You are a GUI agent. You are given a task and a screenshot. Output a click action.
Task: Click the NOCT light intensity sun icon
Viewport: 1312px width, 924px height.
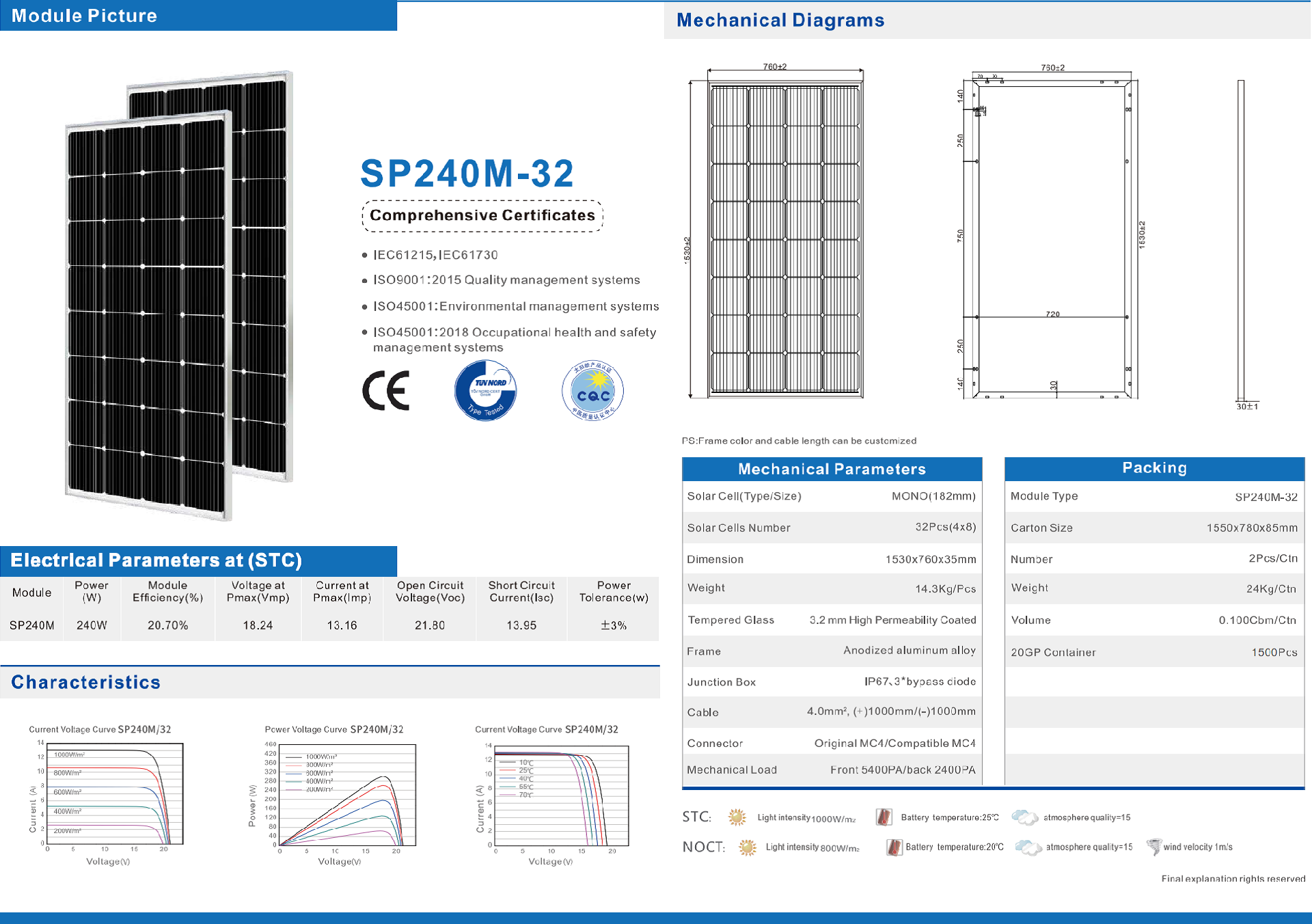point(748,847)
